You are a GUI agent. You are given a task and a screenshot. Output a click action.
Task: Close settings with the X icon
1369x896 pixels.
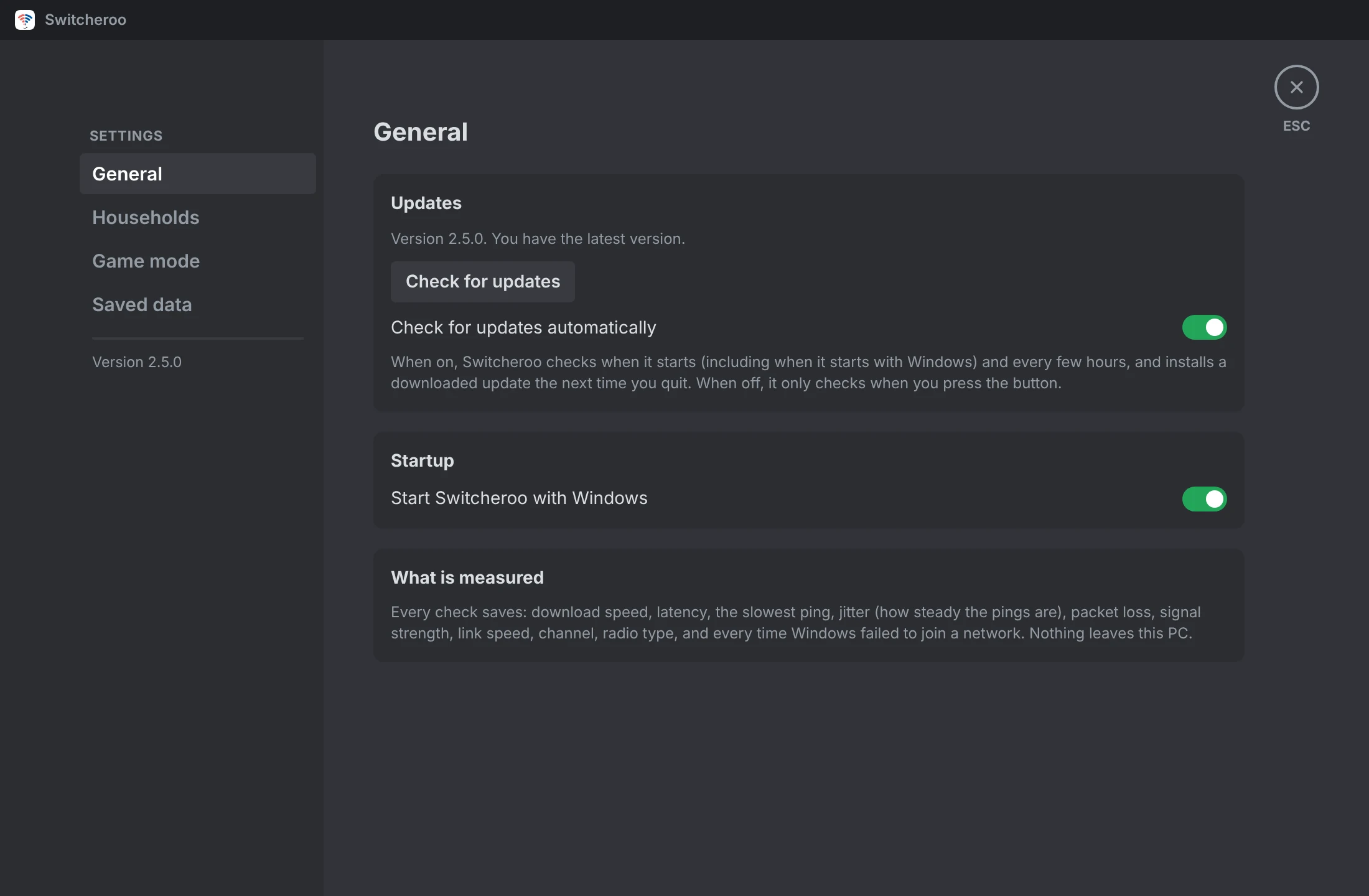(x=1296, y=87)
